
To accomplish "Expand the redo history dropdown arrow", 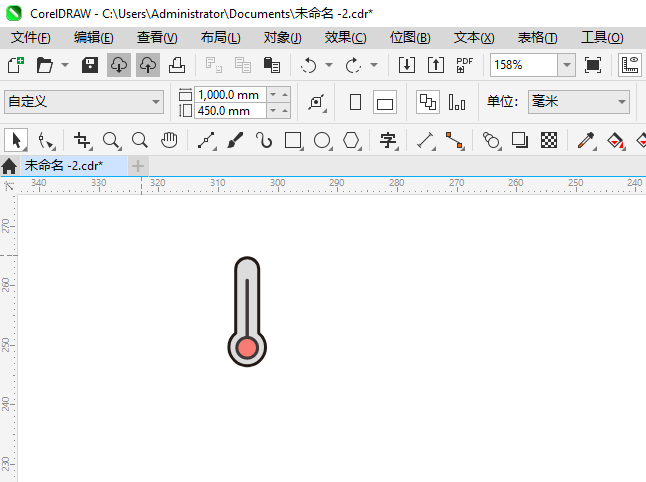I will point(374,65).
